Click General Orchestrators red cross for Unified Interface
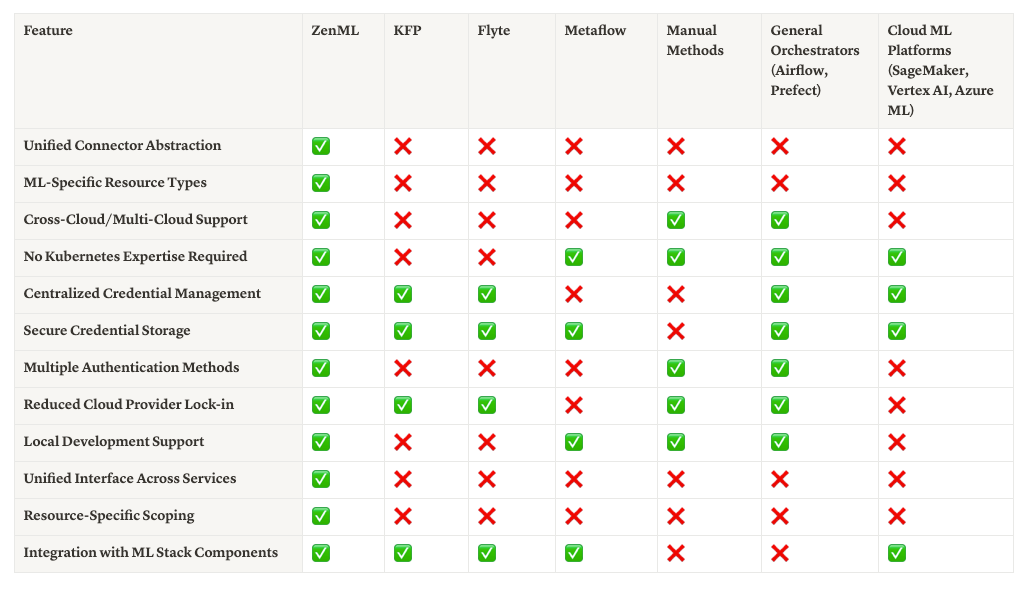 [780, 479]
